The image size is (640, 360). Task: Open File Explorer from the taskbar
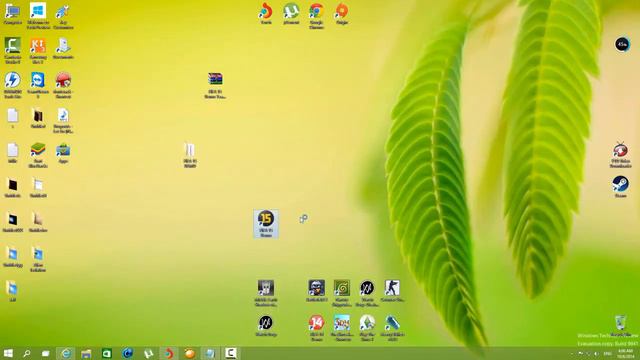point(86,353)
